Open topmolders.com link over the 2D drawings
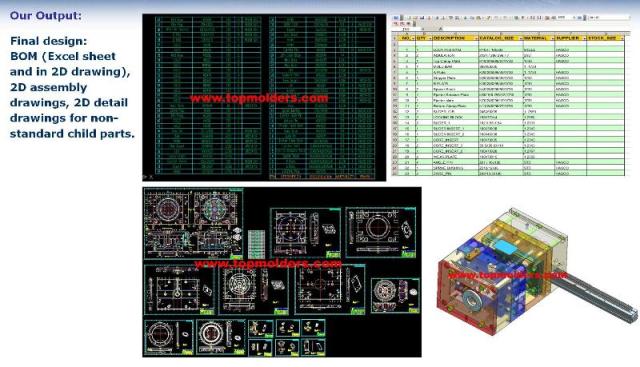 pyautogui.click(x=268, y=264)
